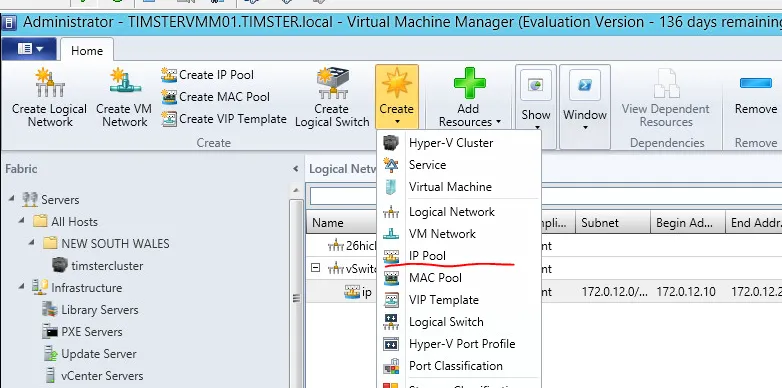Click the Logical Network icon in the dropdown menu
Screen dimensions: 782x388
pos(391,212)
